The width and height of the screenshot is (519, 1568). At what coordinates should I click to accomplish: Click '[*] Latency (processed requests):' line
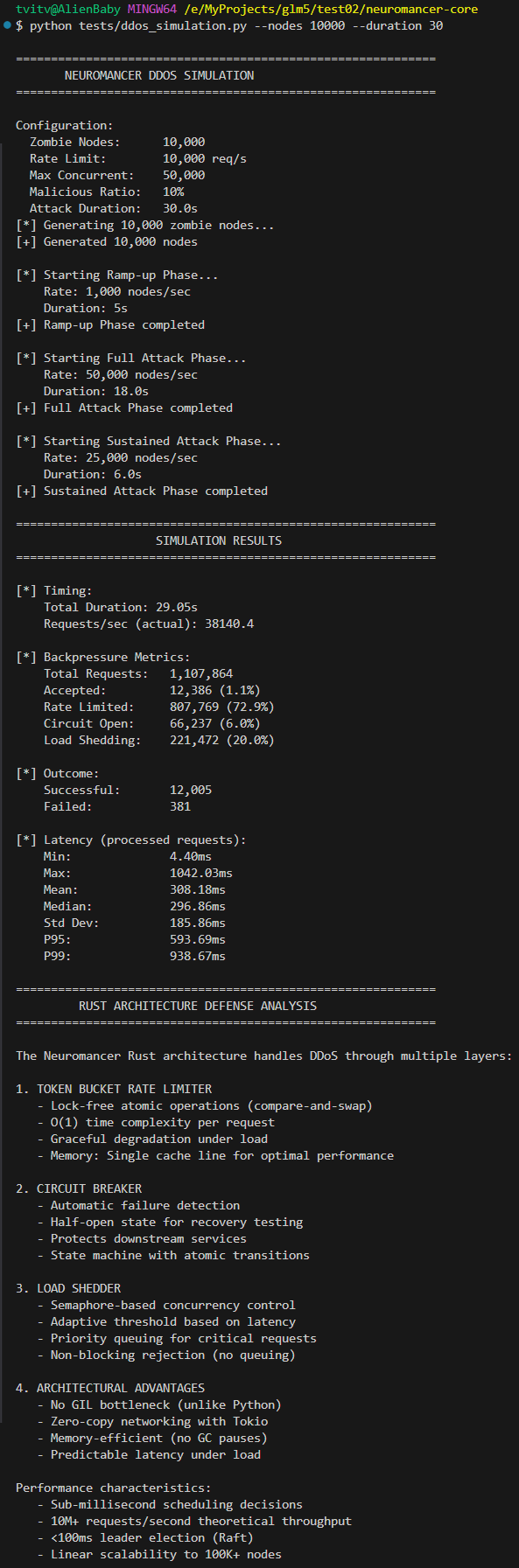tap(131, 840)
